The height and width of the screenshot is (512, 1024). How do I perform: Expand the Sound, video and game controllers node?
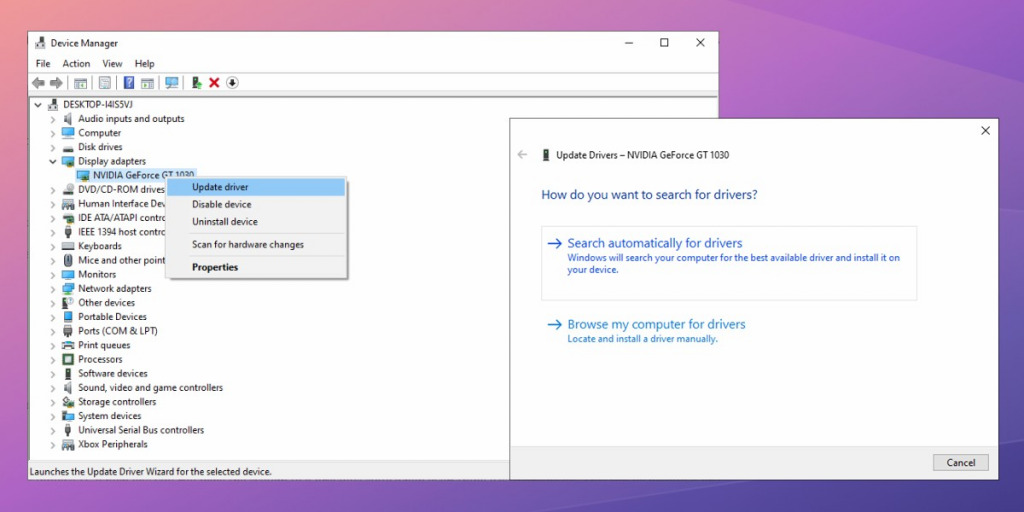53,388
